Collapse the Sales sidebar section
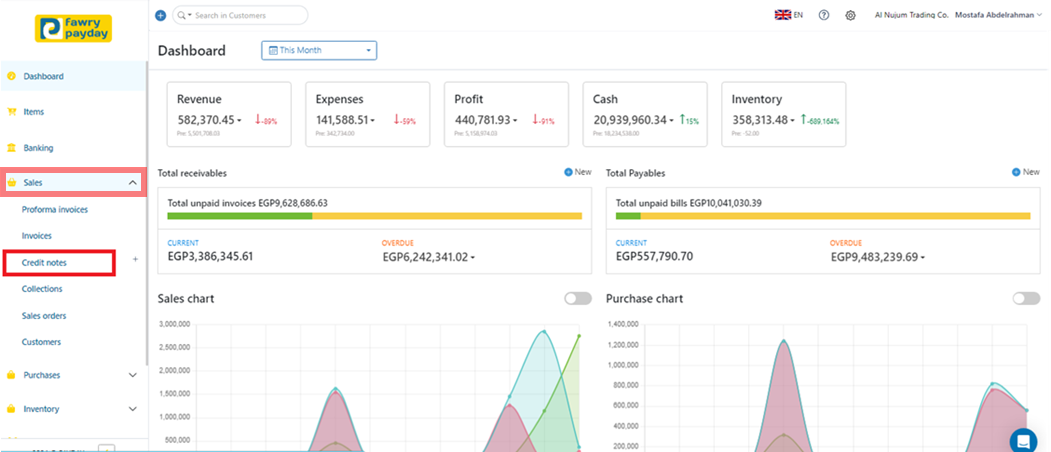The image size is (1051, 452). (x=133, y=183)
